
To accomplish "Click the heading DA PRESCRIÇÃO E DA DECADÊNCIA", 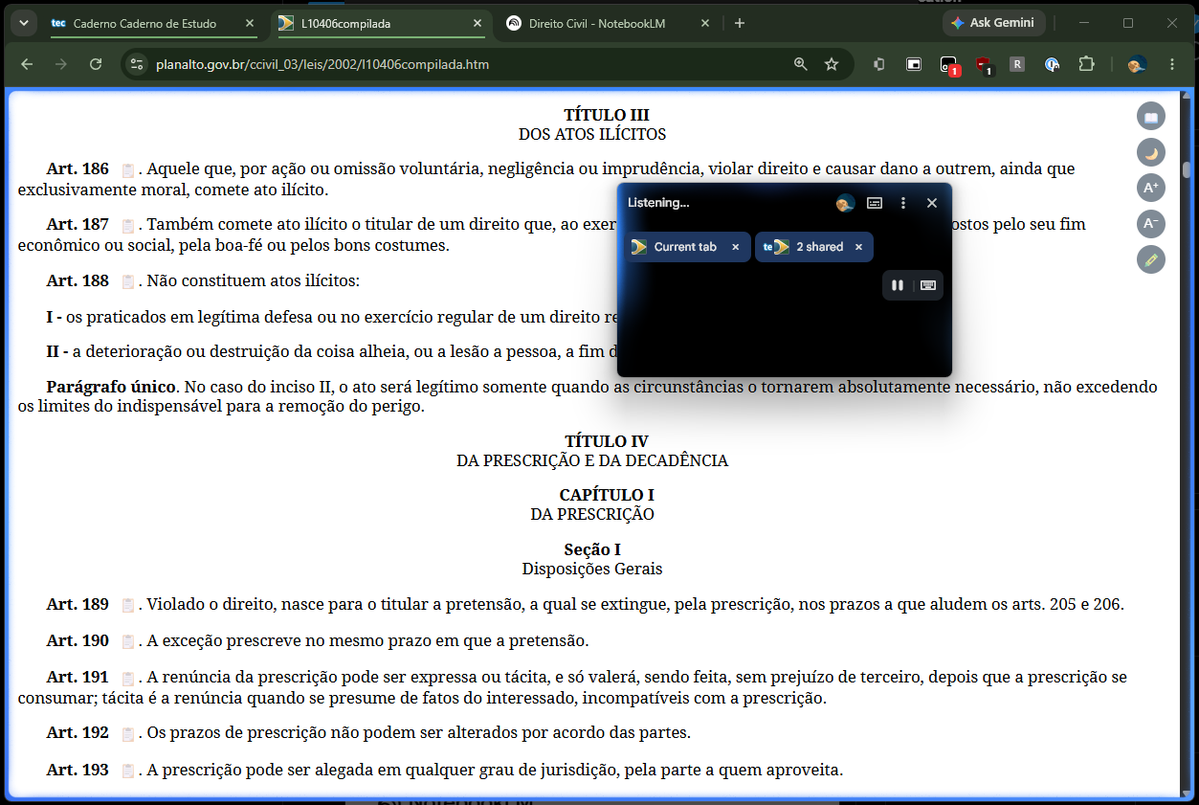I will tap(593, 460).
